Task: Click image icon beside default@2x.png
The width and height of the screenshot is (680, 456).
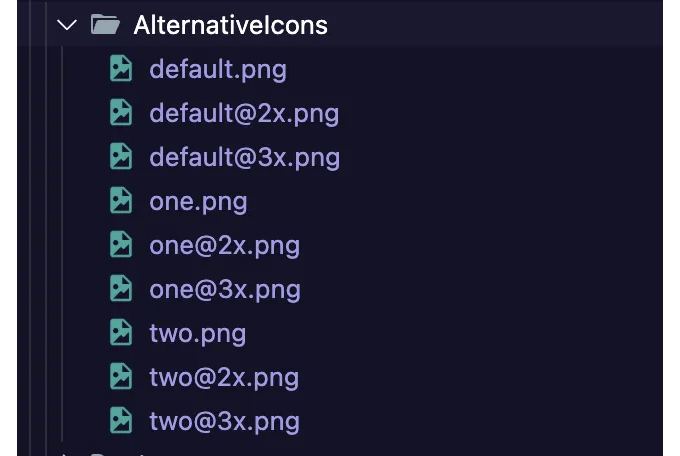Action: point(121,112)
